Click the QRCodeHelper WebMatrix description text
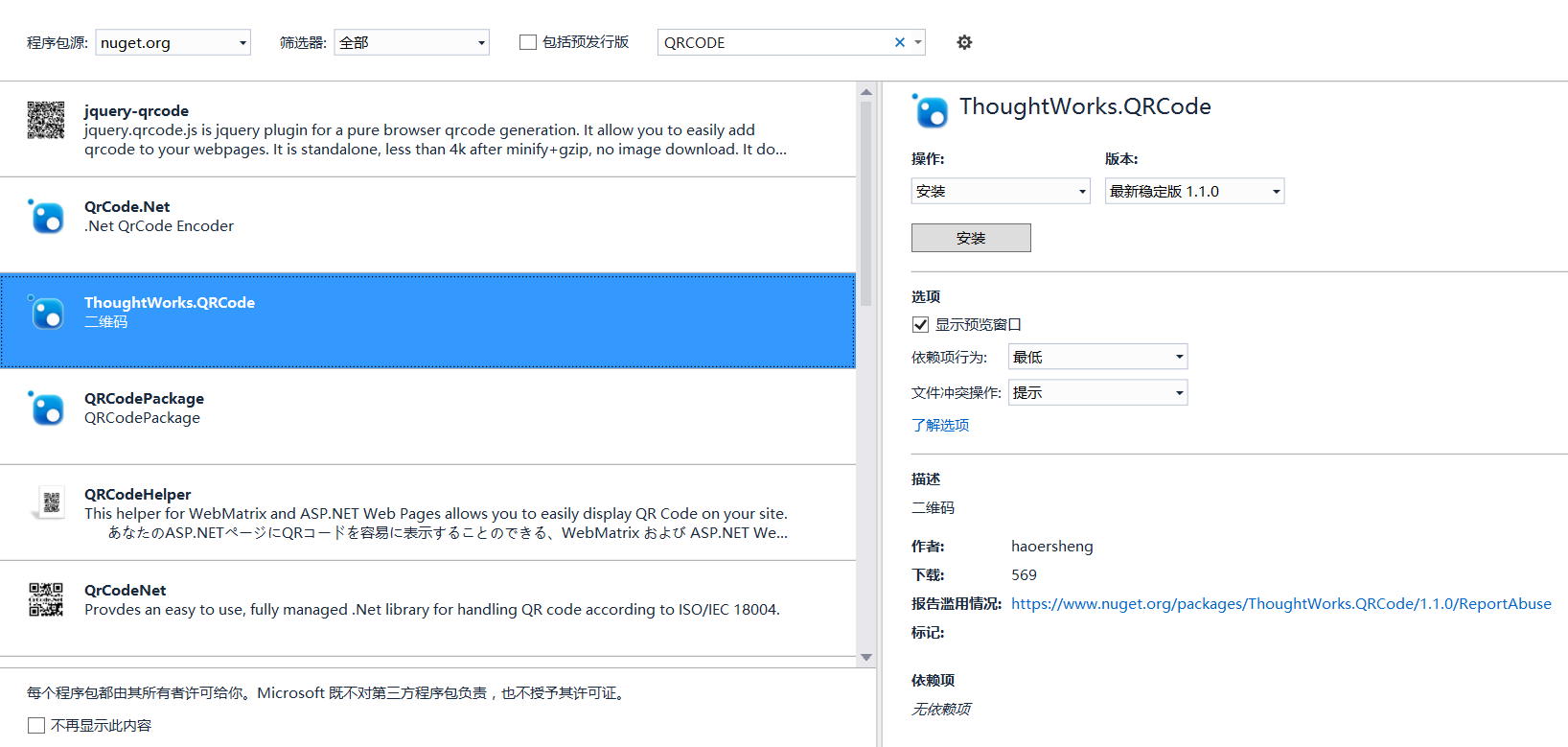Viewport: 1568px width, 747px height. click(x=436, y=523)
